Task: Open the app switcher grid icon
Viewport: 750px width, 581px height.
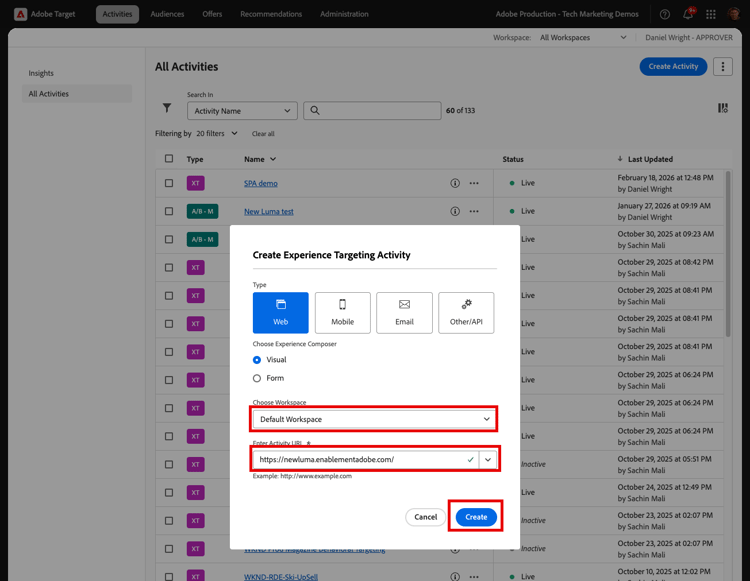Action: (711, 14)
